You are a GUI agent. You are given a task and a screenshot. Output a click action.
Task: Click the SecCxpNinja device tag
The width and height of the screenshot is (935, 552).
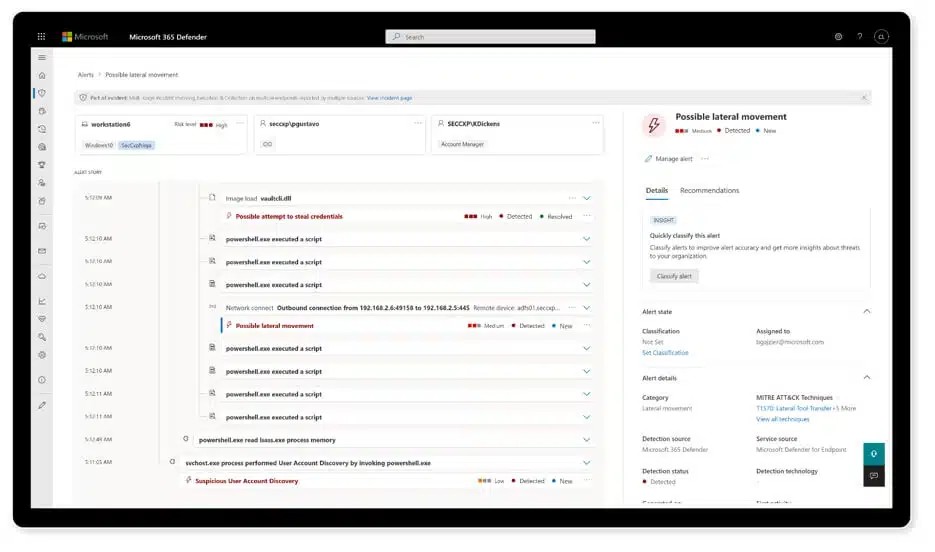pos(136,145)
